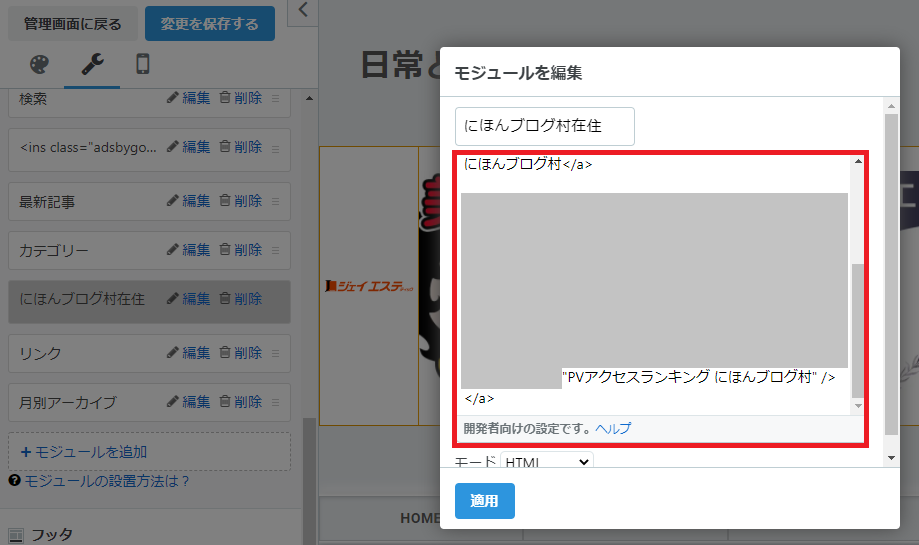
Task: Click drag handle icon of リンク row
Action: coord(275,353)
